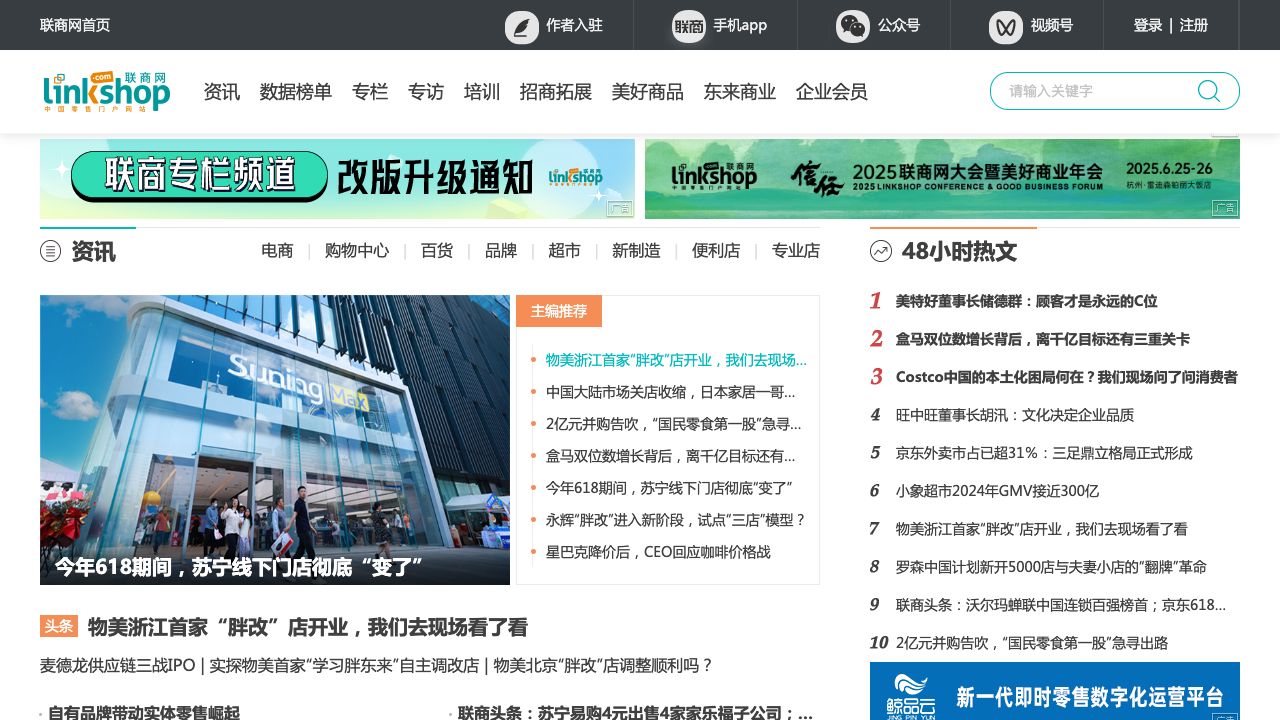Click the feather author-join icon
The image size is (1280, 720).
pyautogui.click(x=521, y=27)
